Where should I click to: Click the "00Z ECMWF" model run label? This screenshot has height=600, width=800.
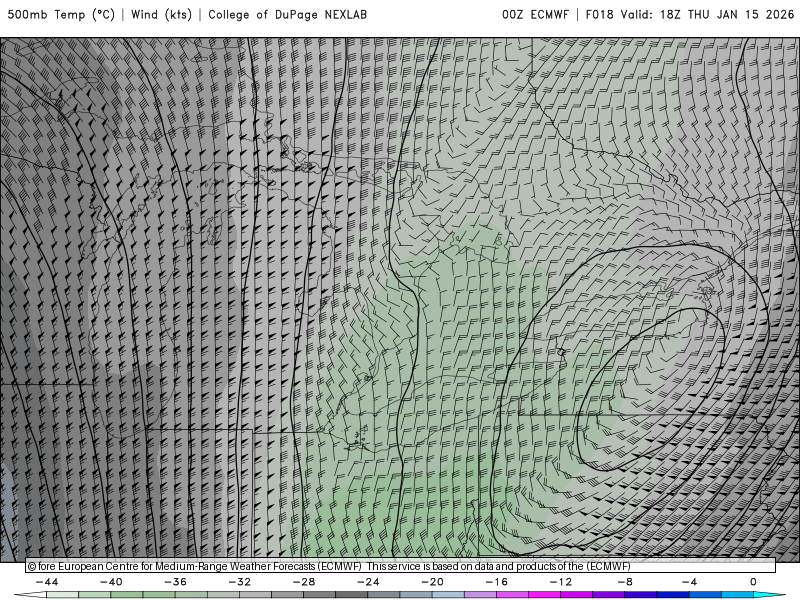tap(535, 15)
